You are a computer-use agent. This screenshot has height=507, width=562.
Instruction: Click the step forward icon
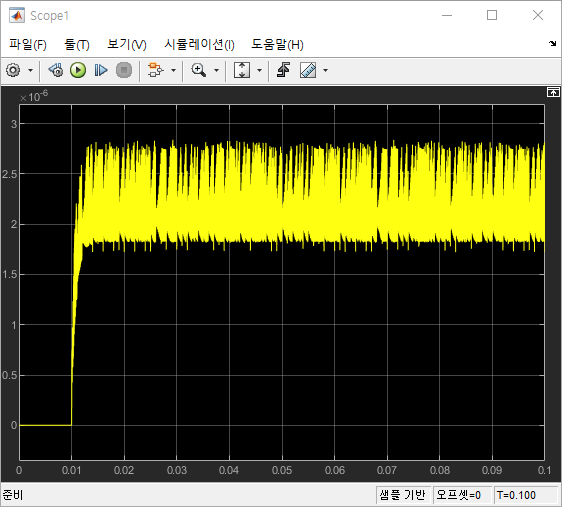101,70
